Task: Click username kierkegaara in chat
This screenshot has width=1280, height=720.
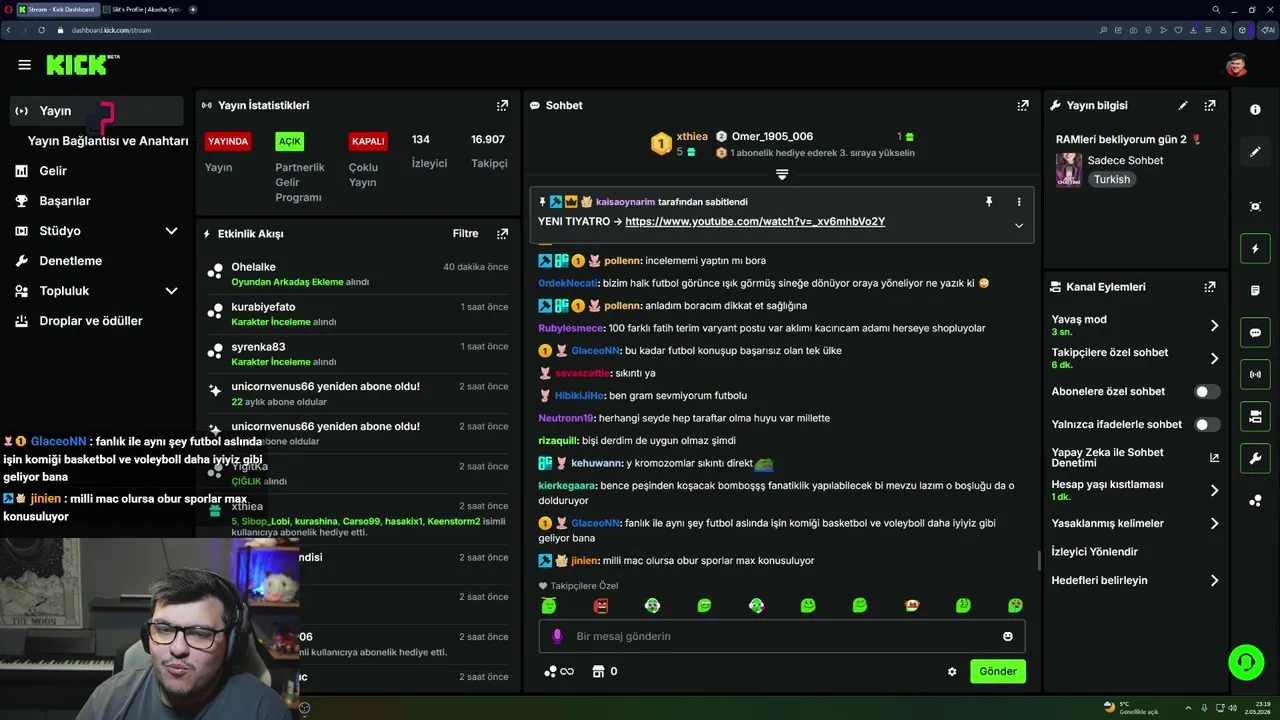Action: [567, 486]
